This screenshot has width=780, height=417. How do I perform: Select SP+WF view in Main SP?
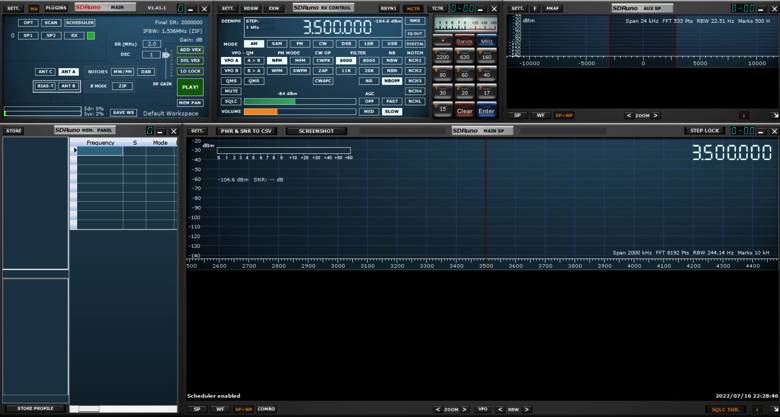(243, 409)
